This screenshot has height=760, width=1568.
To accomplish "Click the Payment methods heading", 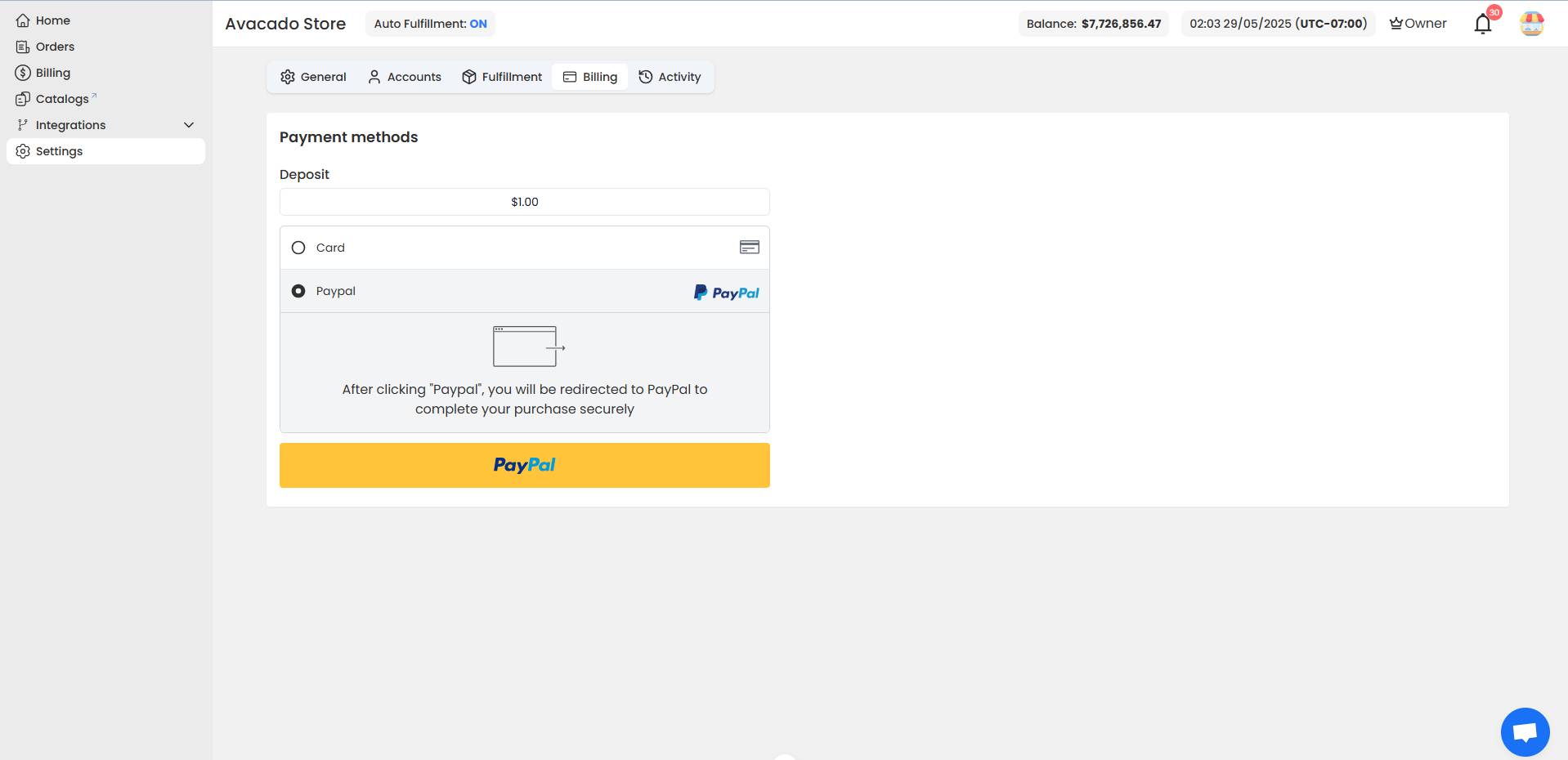I will point(349,137).
